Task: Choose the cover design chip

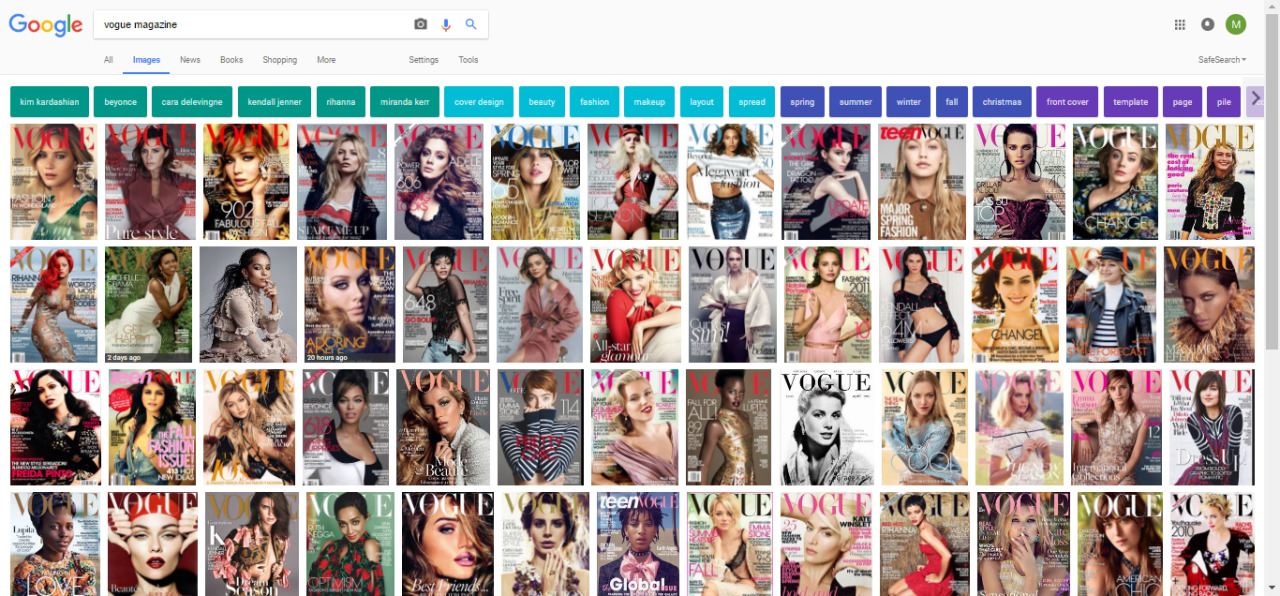Action: [x=479, y=102]
